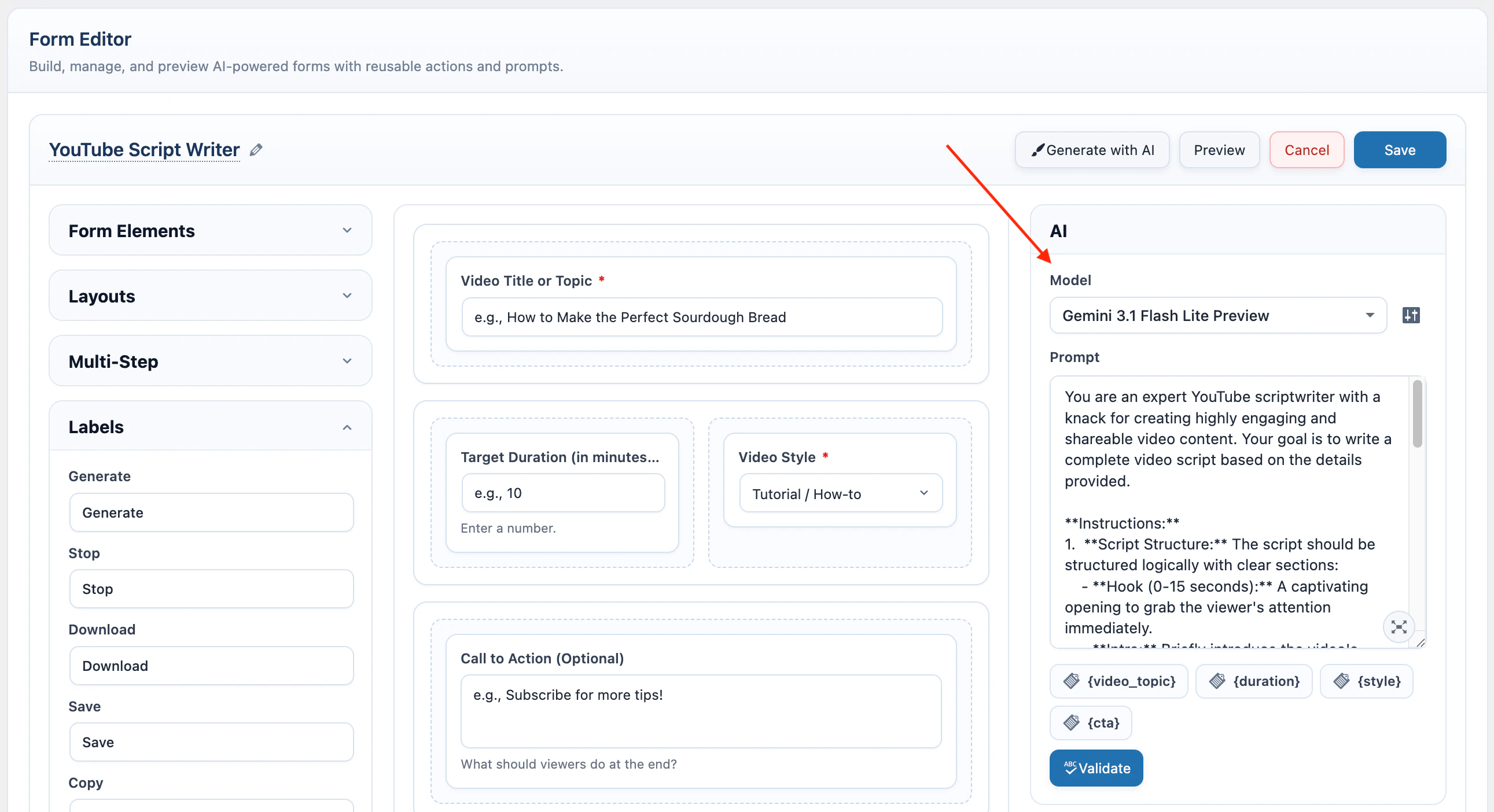This screenshot has height=812, width=1494.
Task: Edit the Stop label field
Action: pos(211,589)
